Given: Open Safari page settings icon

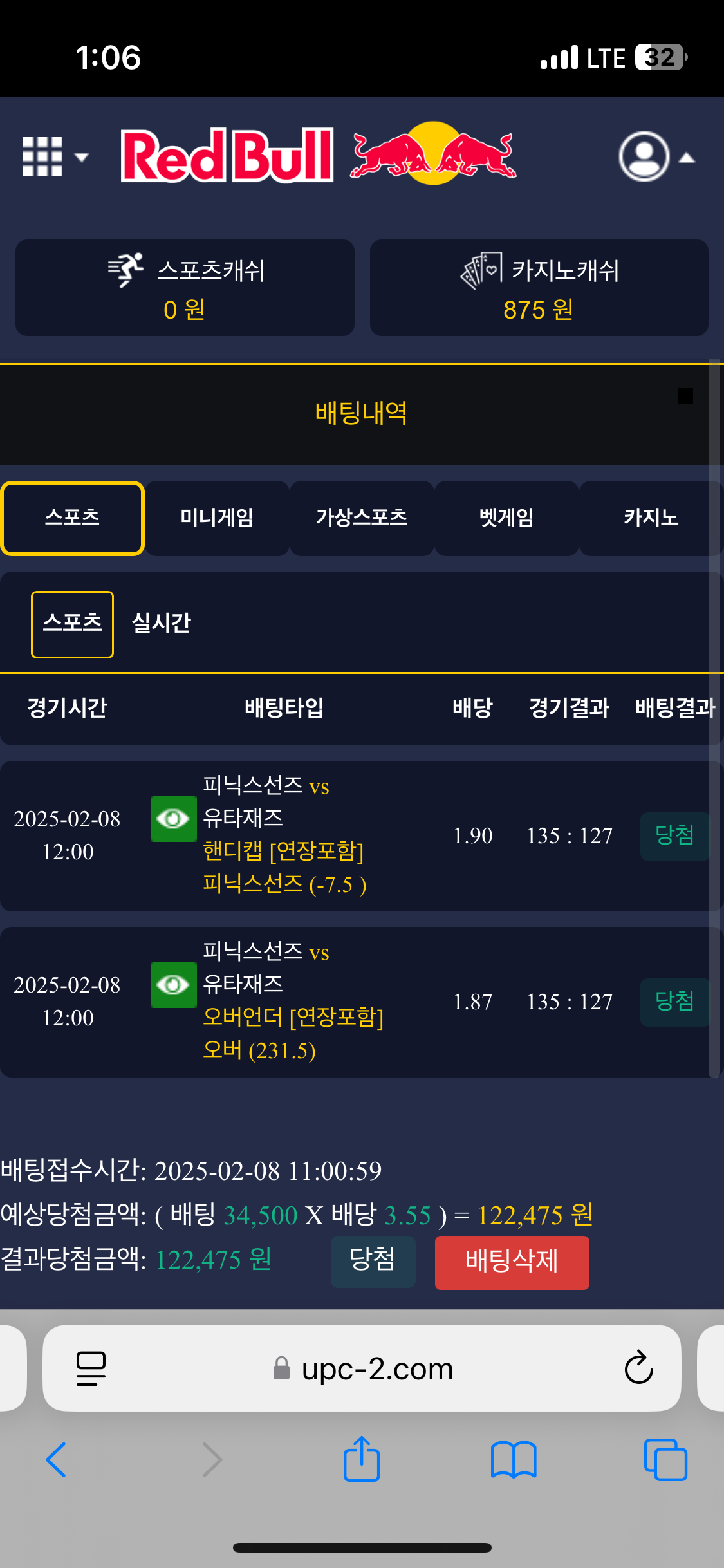Looking at the screenshot, I should [x=91, y=1368].
